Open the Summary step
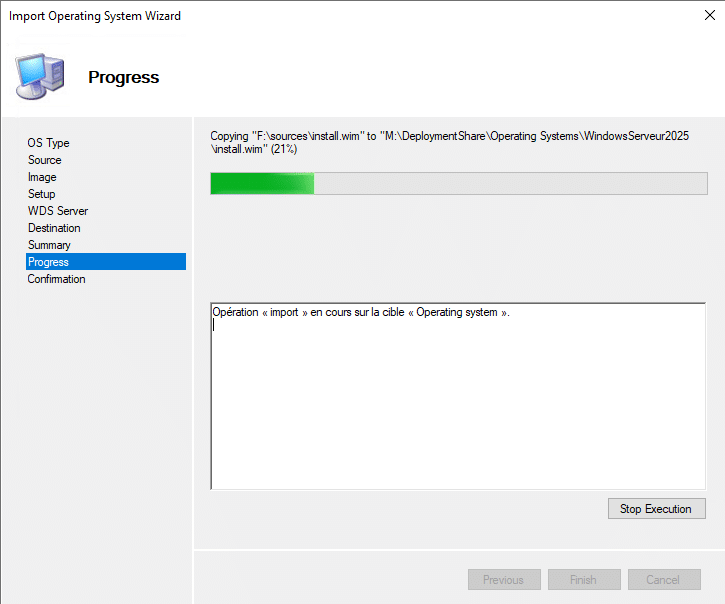 coord(49,245)
